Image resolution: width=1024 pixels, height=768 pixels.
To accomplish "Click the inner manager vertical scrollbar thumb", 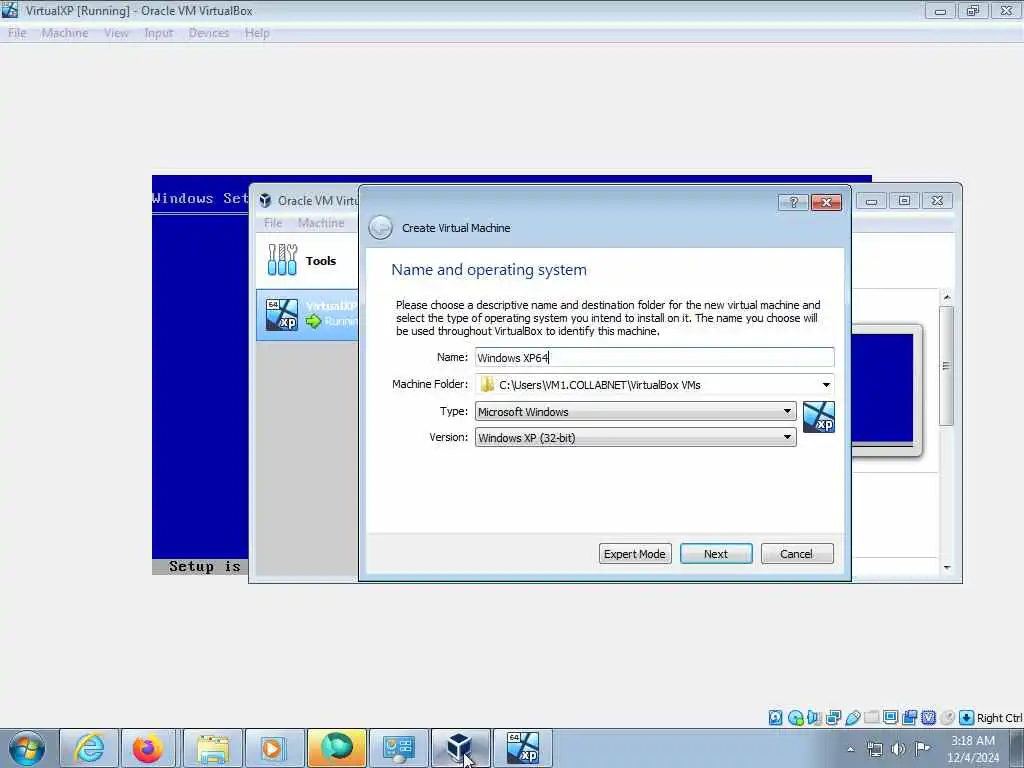I will 946,366.
